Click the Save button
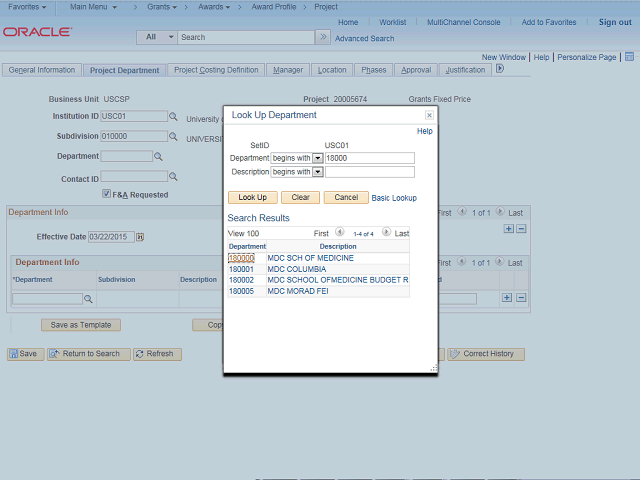640x480 pixels. click(x=25, y=354)
